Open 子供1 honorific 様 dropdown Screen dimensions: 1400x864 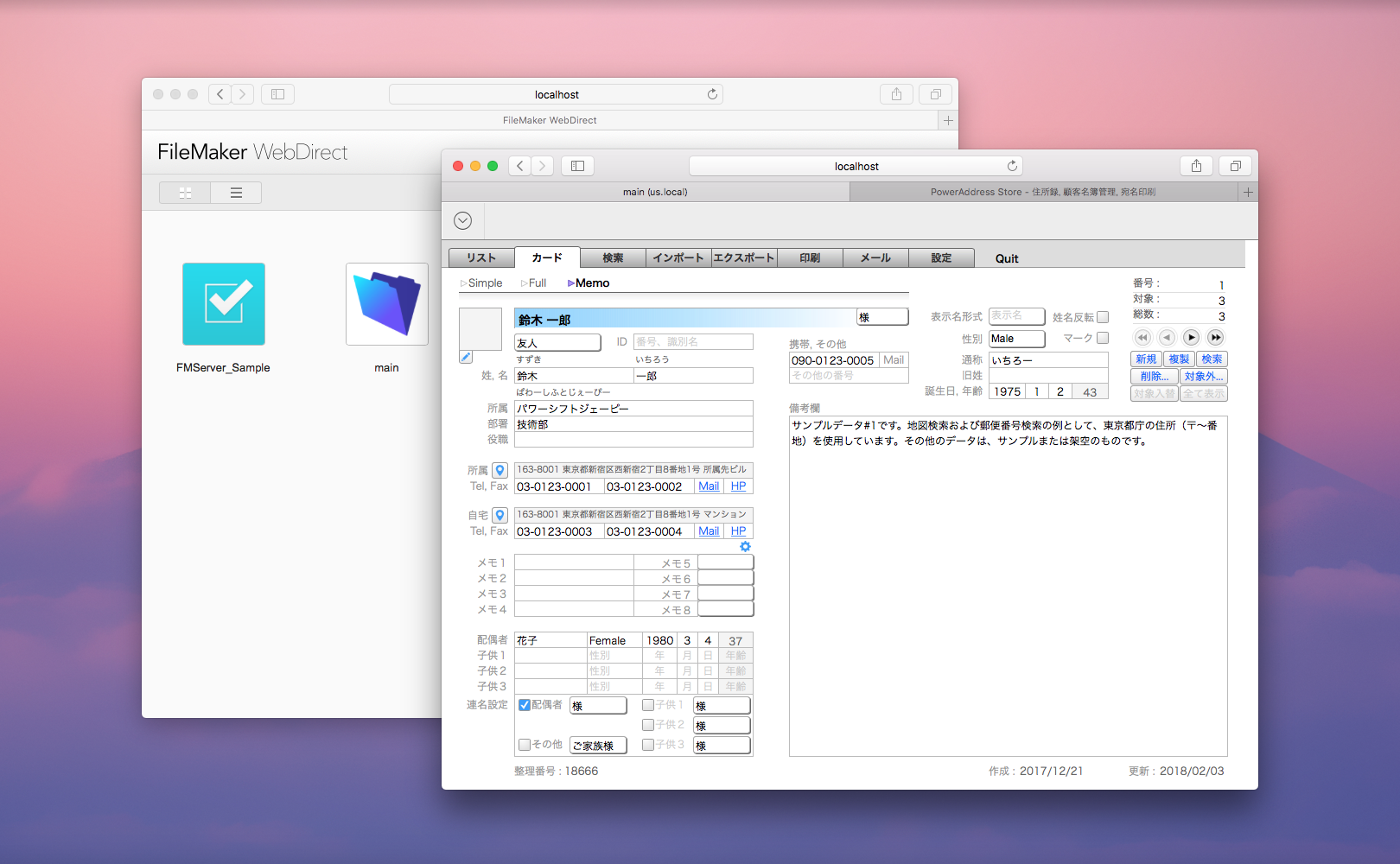[x=722, y=706]
